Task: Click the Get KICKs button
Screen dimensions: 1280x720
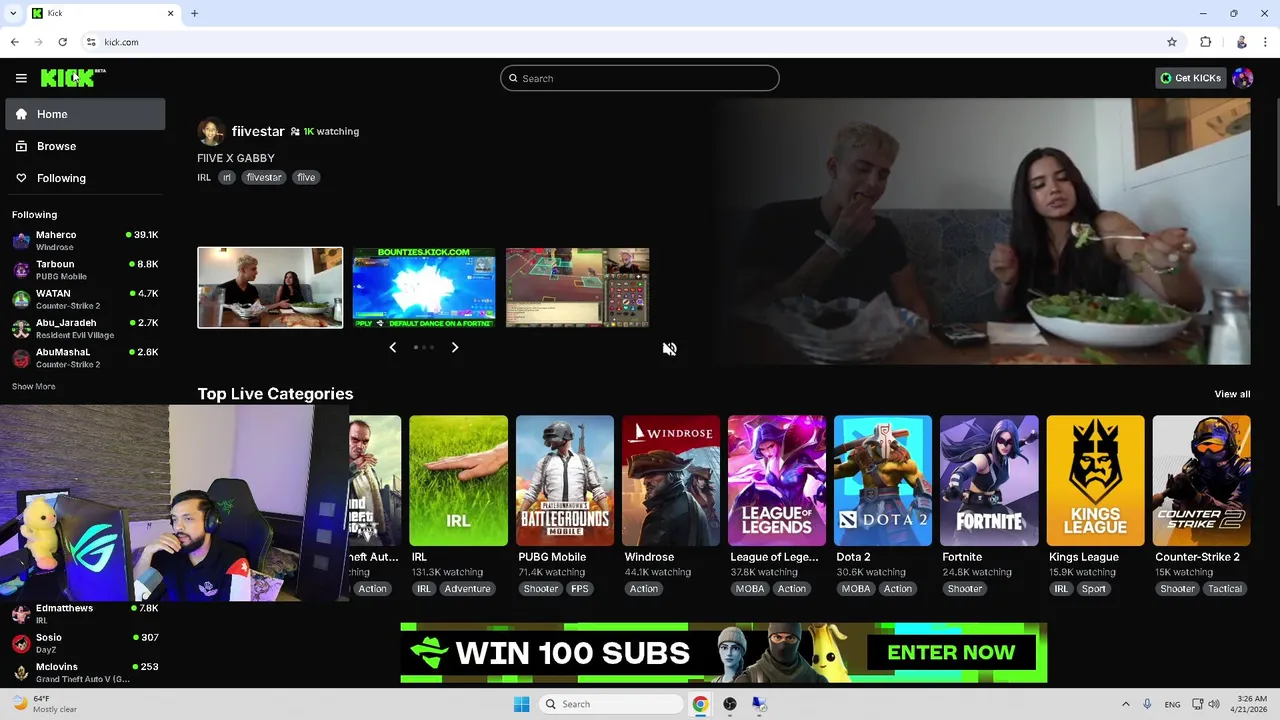Action: pyautogui.click(x=1190, y=78)
